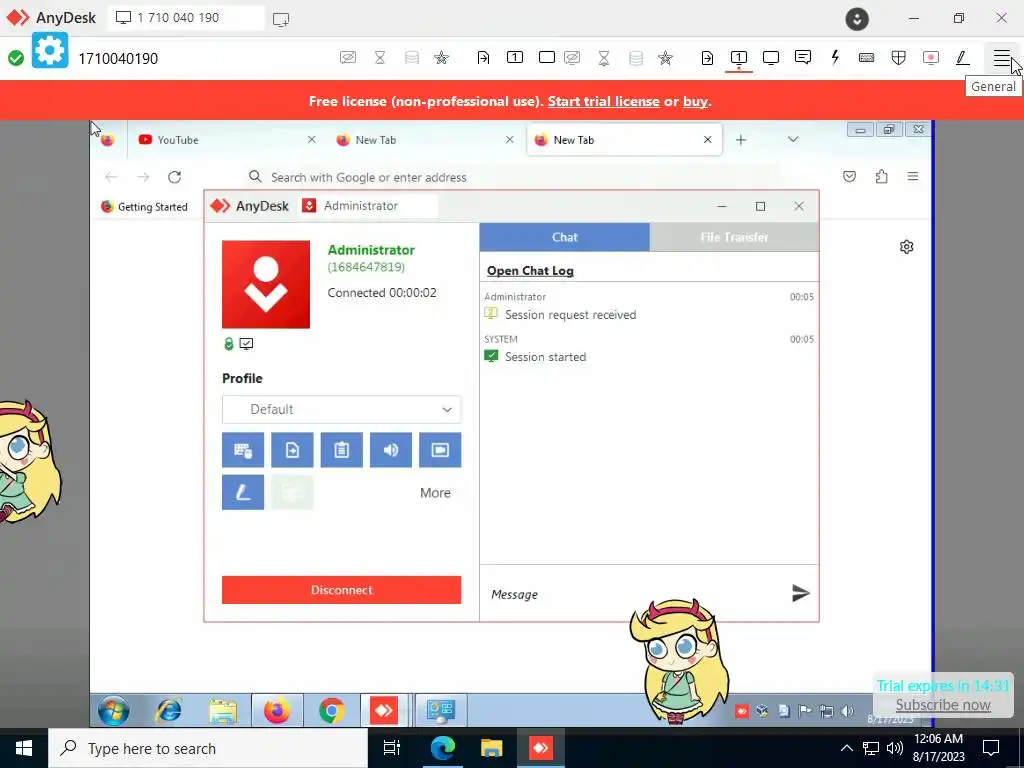
Task: Open Chat Log link
Action: tap(530, 270)
